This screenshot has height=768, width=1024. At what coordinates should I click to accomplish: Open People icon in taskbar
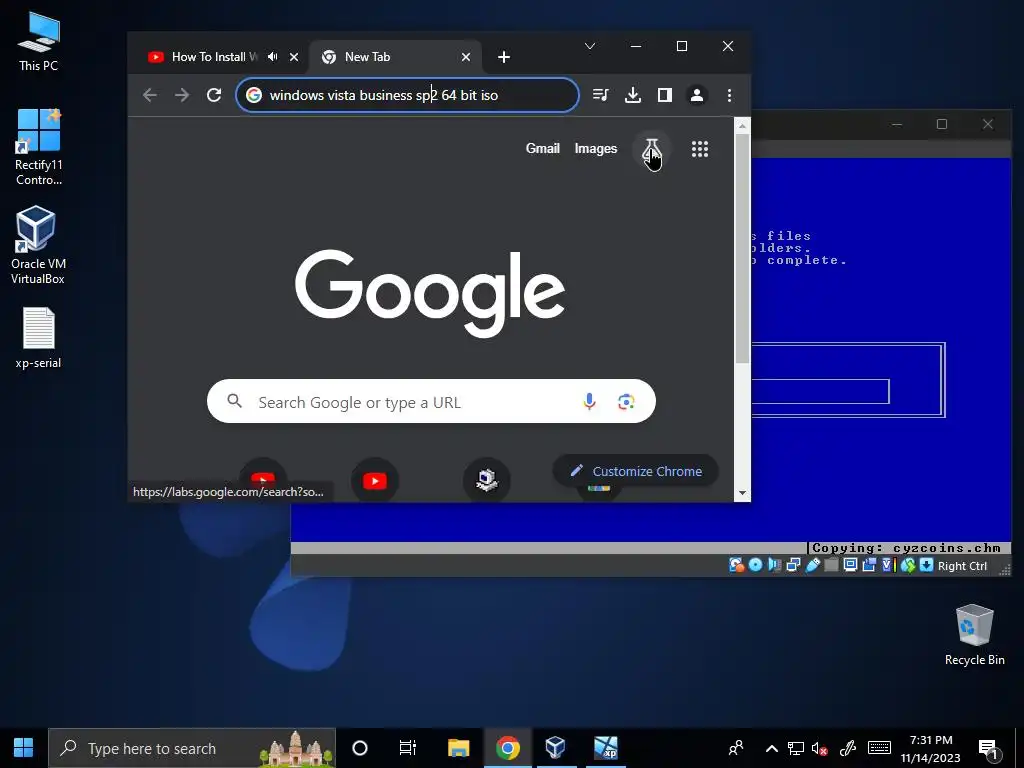(736, 748)
